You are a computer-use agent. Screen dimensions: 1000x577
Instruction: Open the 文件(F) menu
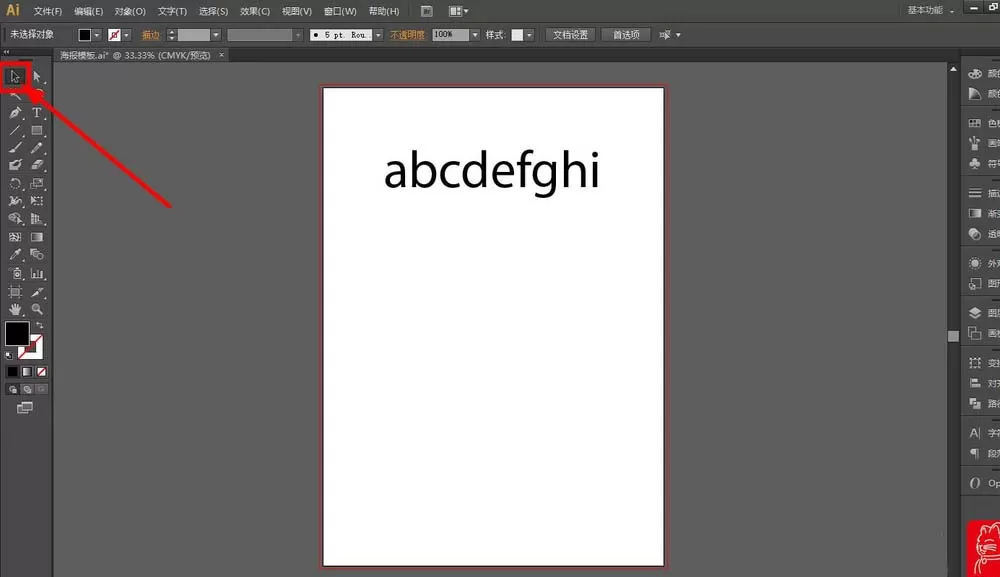click(x=48, y=11)
